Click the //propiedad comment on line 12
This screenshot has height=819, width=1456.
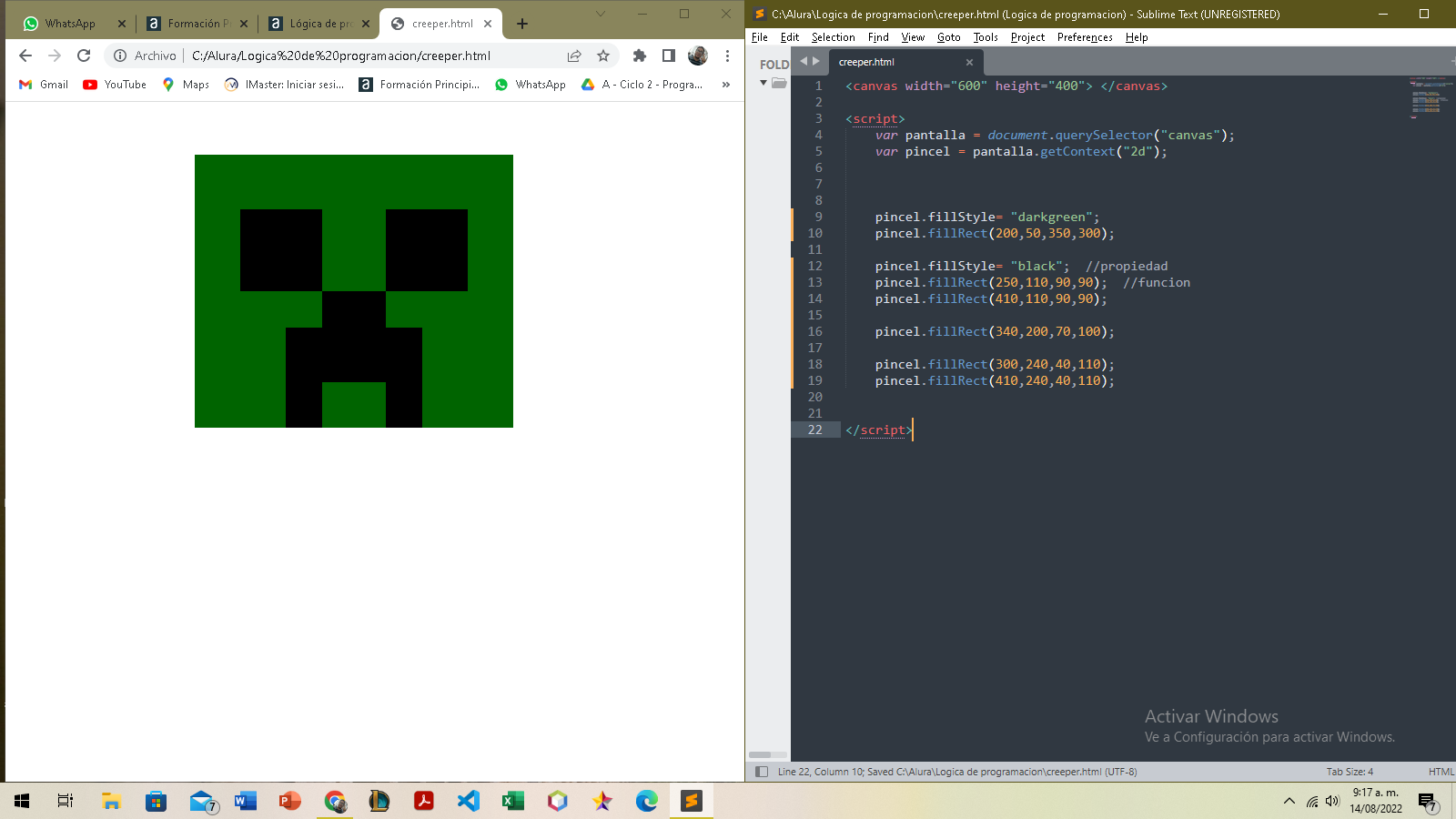pos(1127,266)
